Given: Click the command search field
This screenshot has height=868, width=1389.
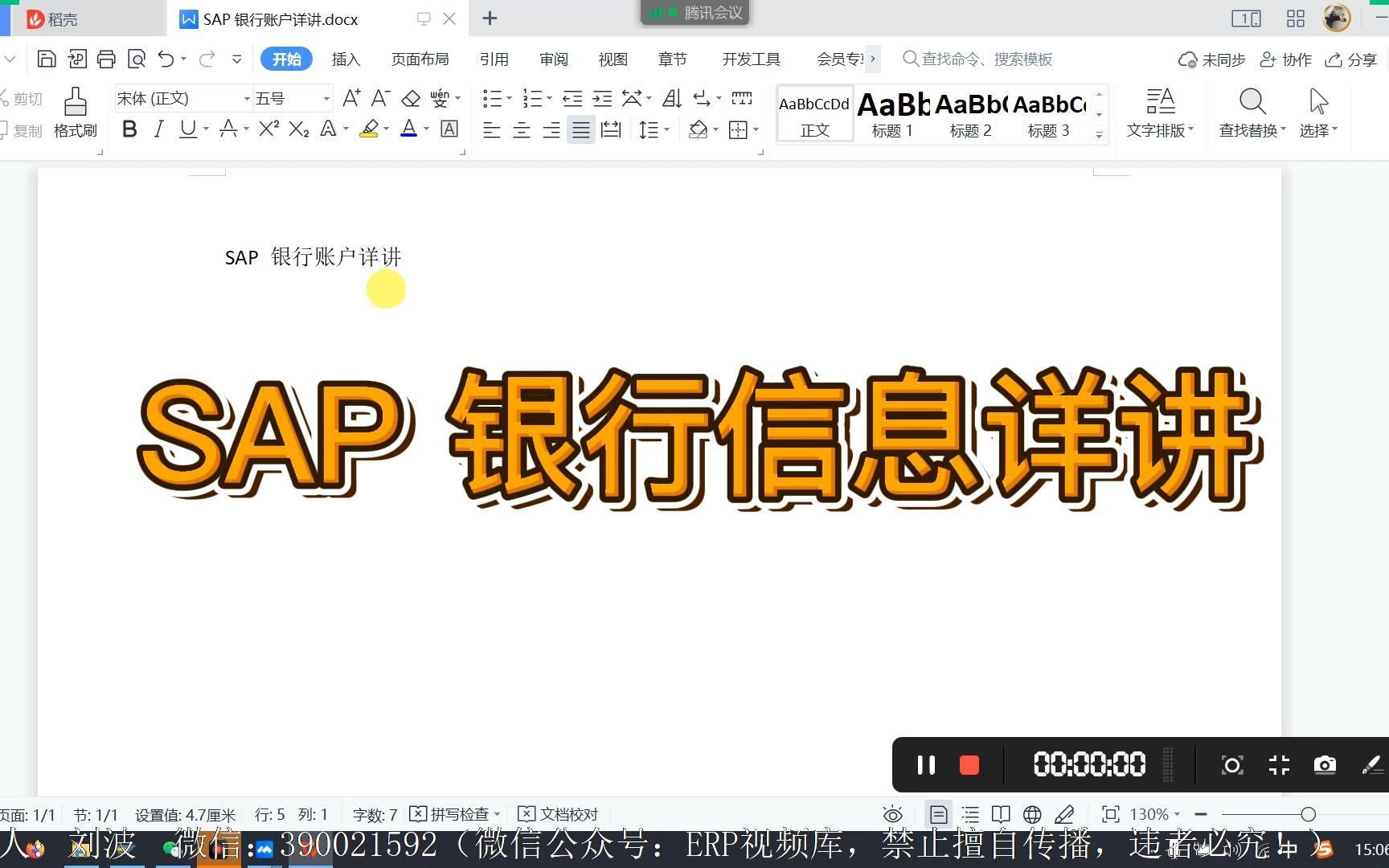Looking at the screenshot, I should pyautogui.click(x=977, y=59).
